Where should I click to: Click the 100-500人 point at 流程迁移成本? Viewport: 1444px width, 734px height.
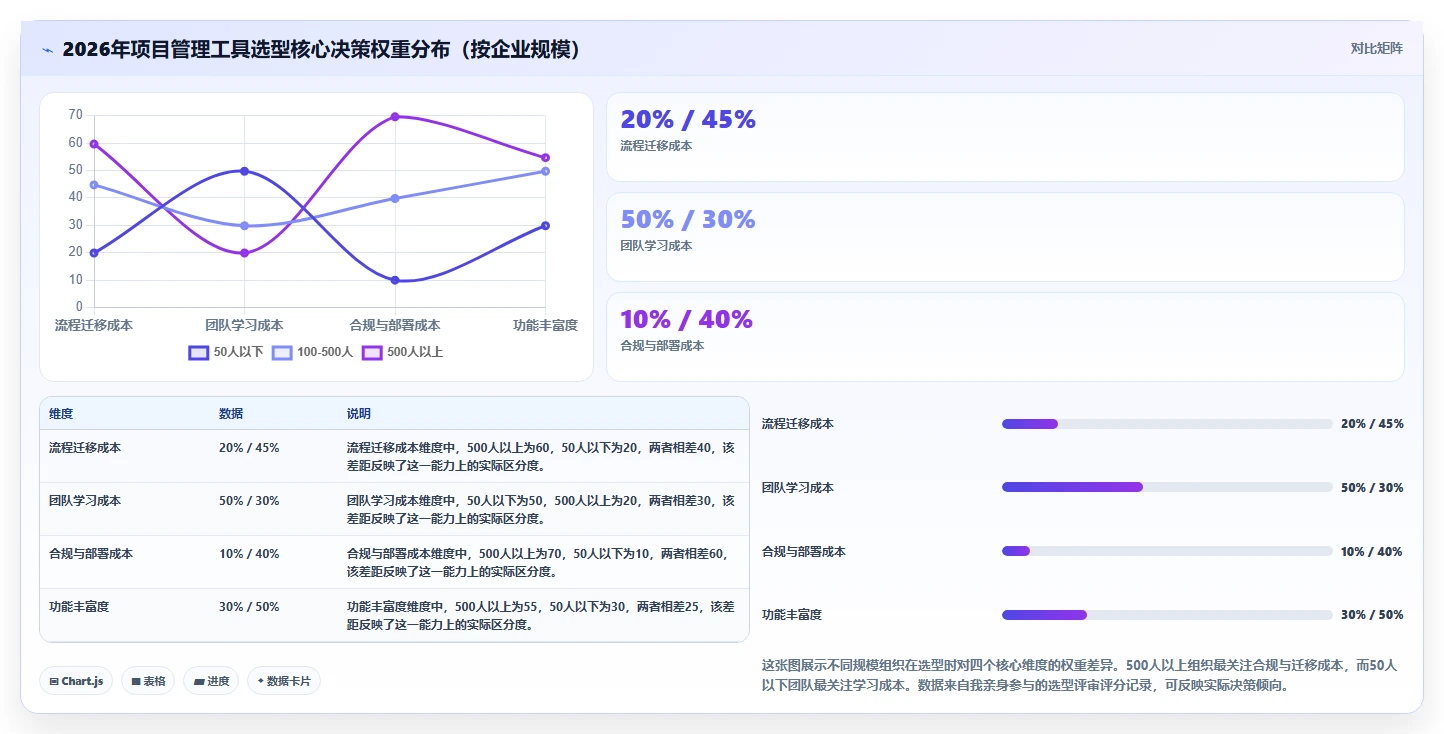94,185
